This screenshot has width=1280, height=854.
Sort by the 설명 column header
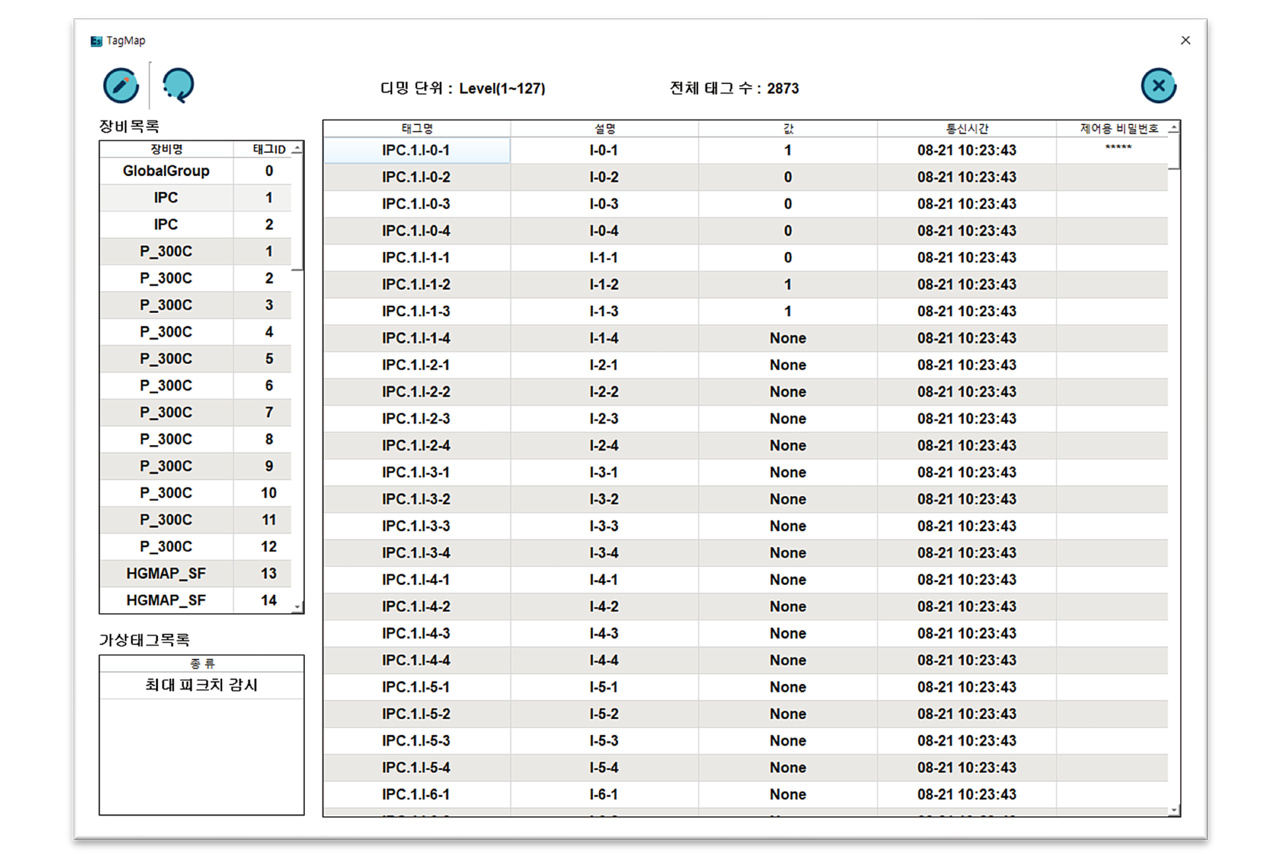(x=604, y=128)
